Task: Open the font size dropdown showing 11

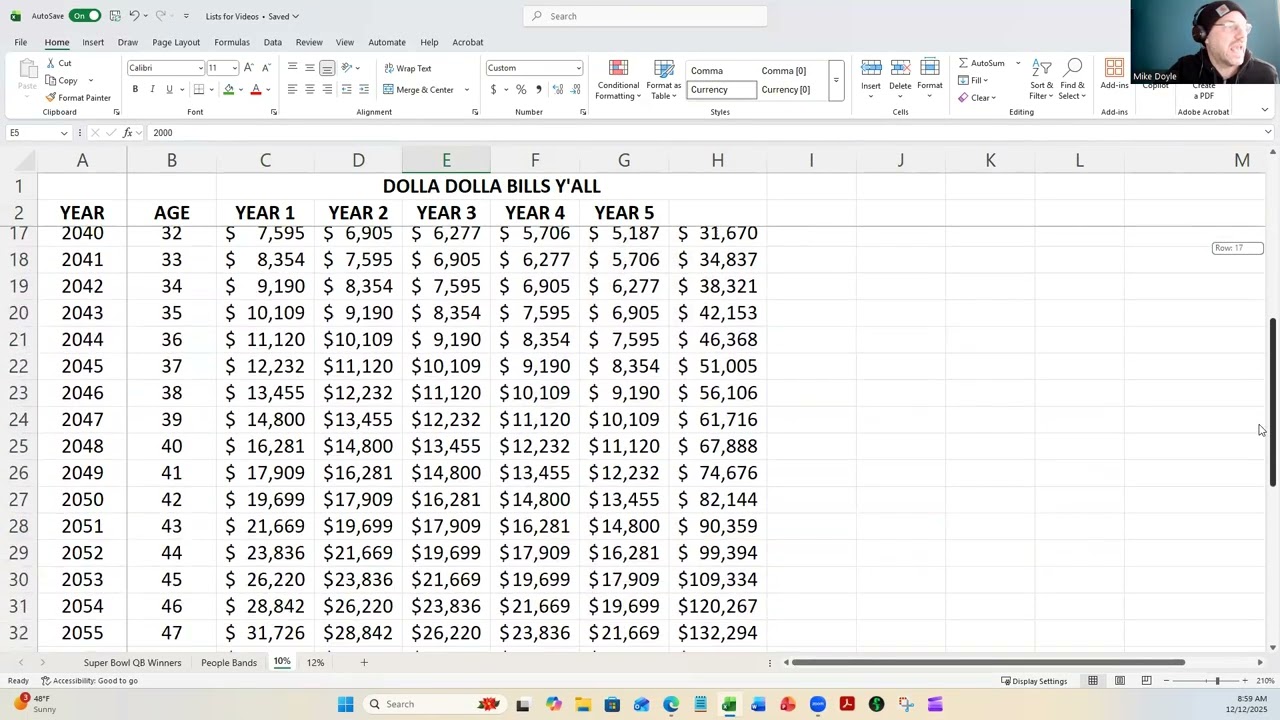Action: tap(235, 68)
